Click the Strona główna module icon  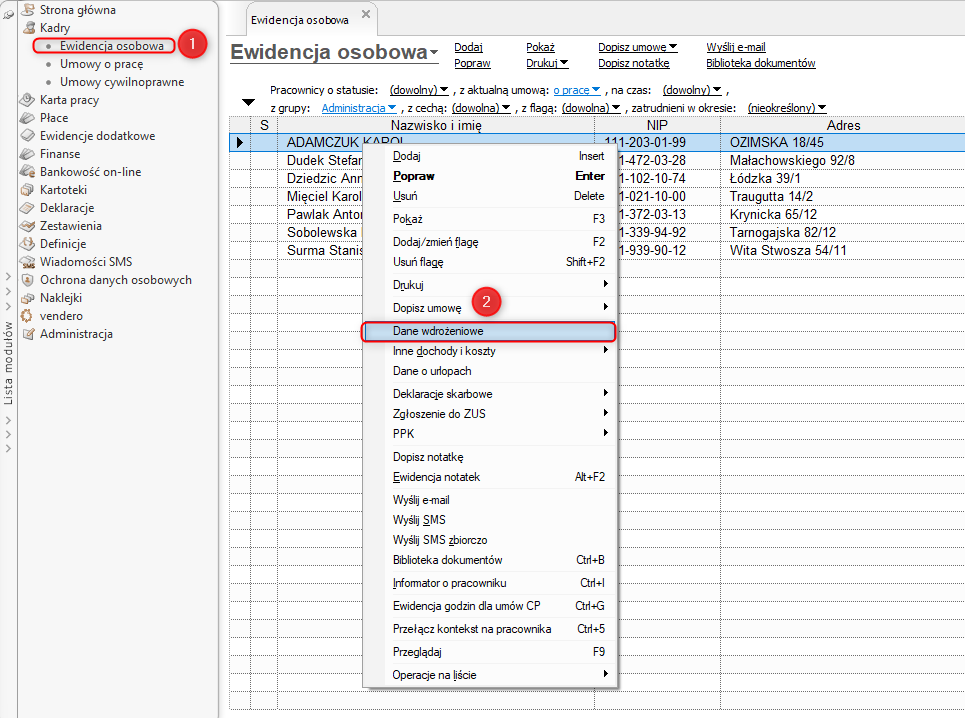click(x=28, y=10)
